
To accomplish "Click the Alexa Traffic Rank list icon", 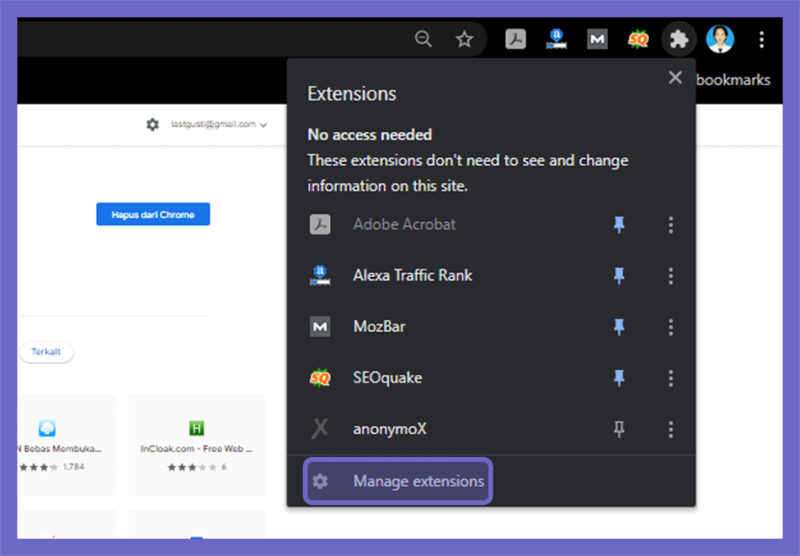I will coord(320,275).
